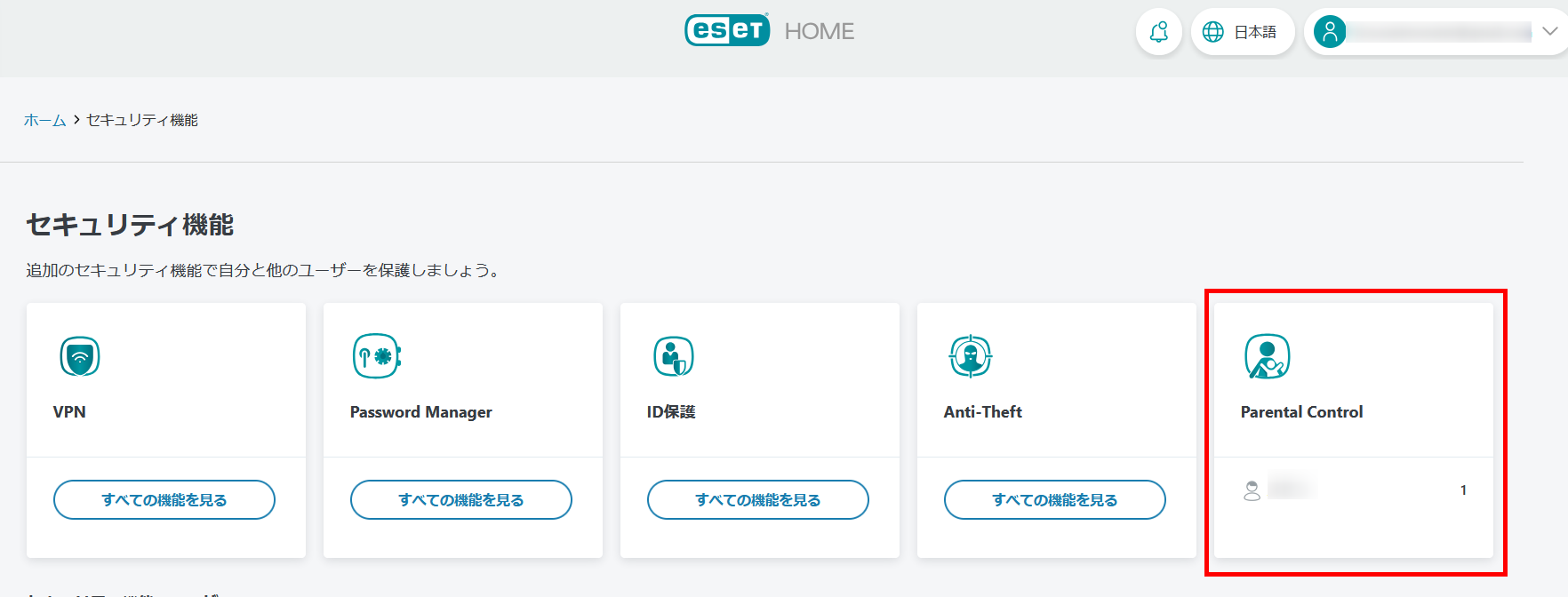Click the user avatar icon

click(1330, 32)
